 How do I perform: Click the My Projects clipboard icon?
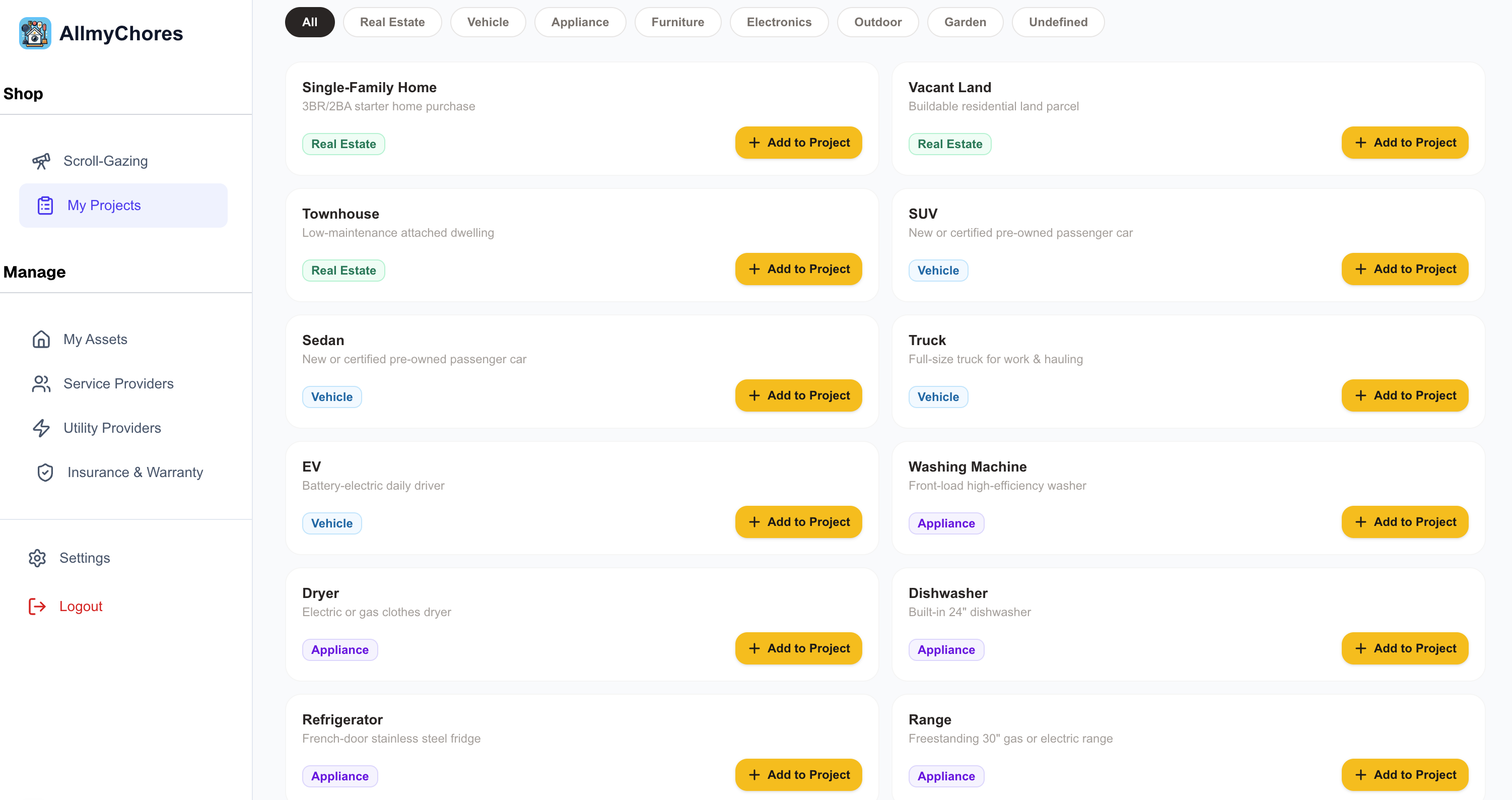(x=45, y=206)
